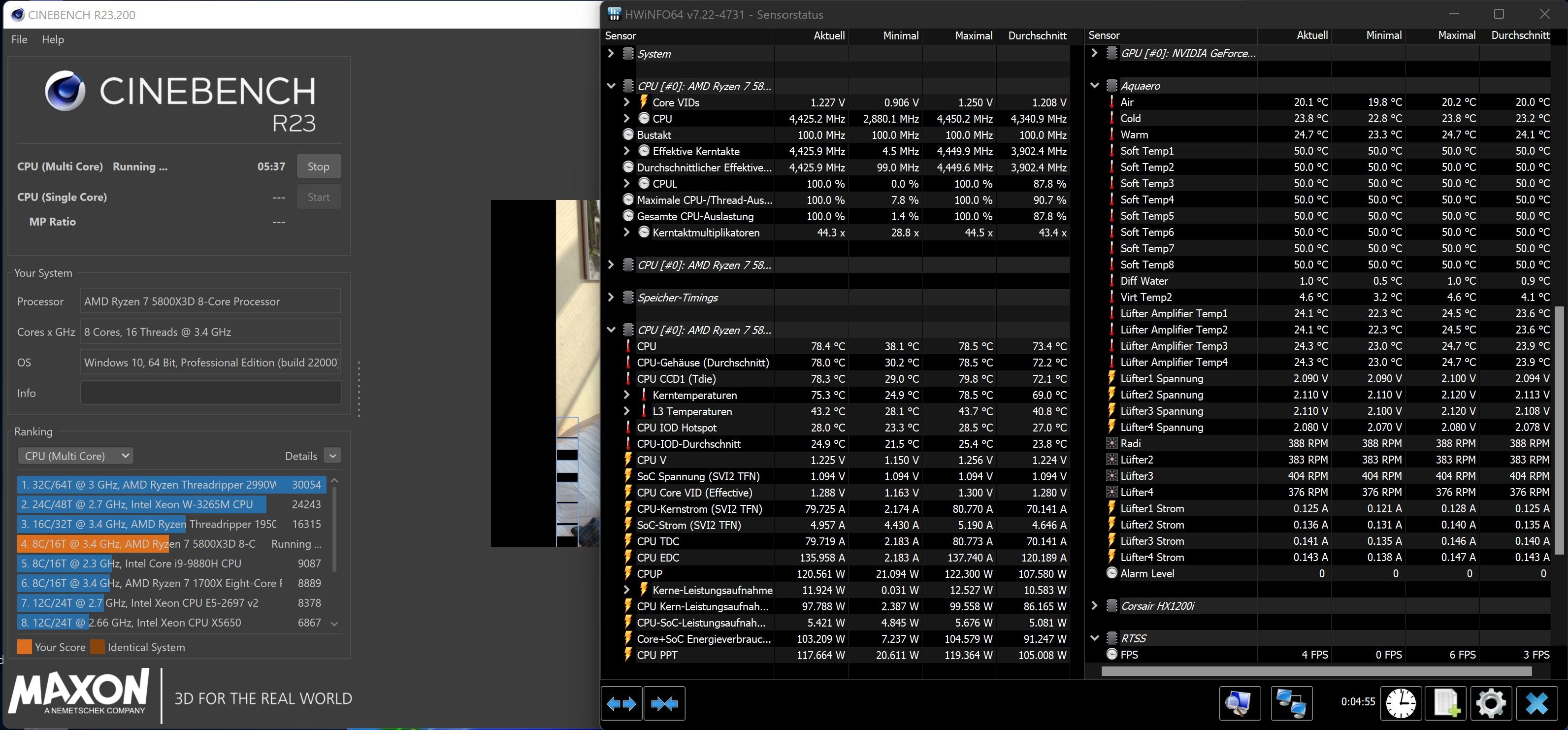Screen dimensions: 1568x730
Task: Click the blue X close sensors icon
Action: [1536, 704]
